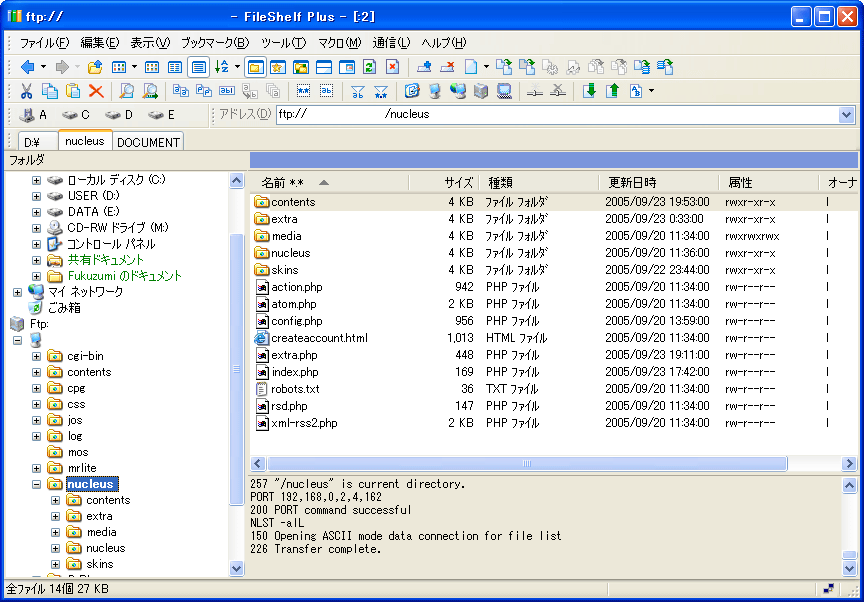This screenshot has height=602, width=864.
Task: Click the connect cable spark icon
Action: 534,91
